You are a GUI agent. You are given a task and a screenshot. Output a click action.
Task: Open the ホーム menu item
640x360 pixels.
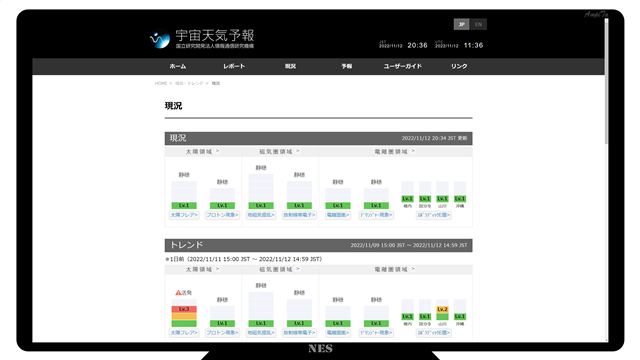[178, 66]
